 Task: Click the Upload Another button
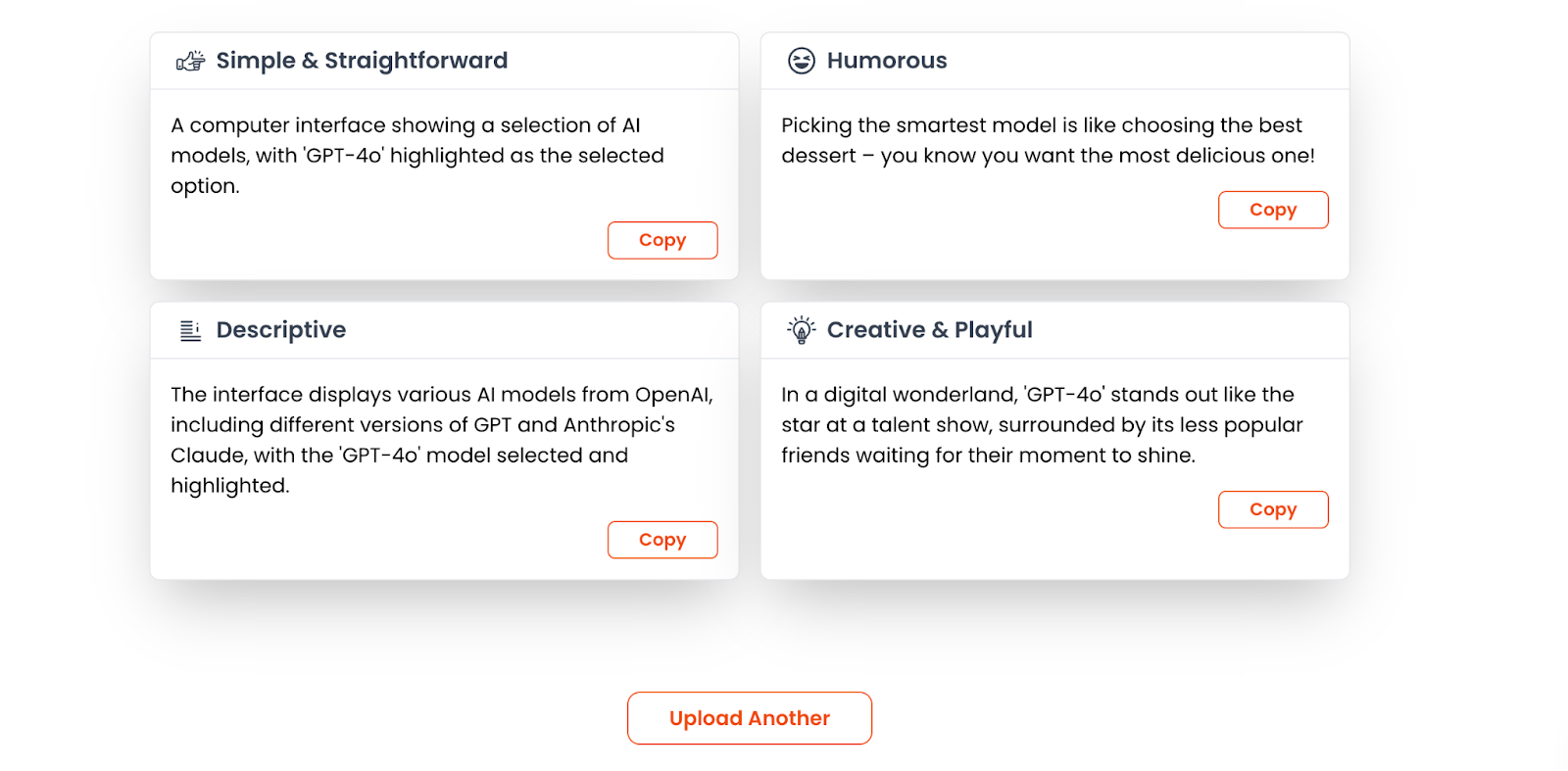[750, 718]
